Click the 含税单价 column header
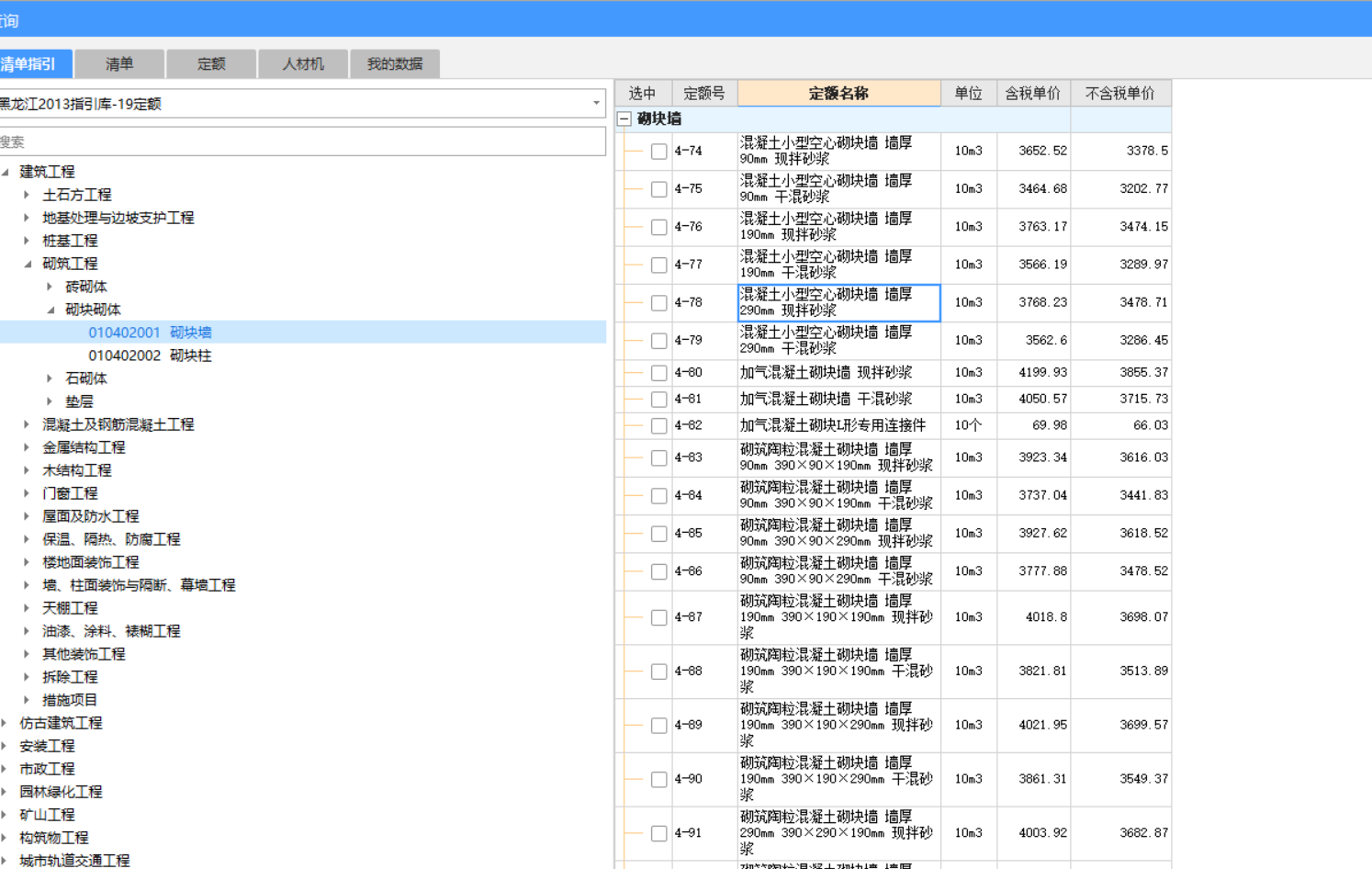 1033,93
